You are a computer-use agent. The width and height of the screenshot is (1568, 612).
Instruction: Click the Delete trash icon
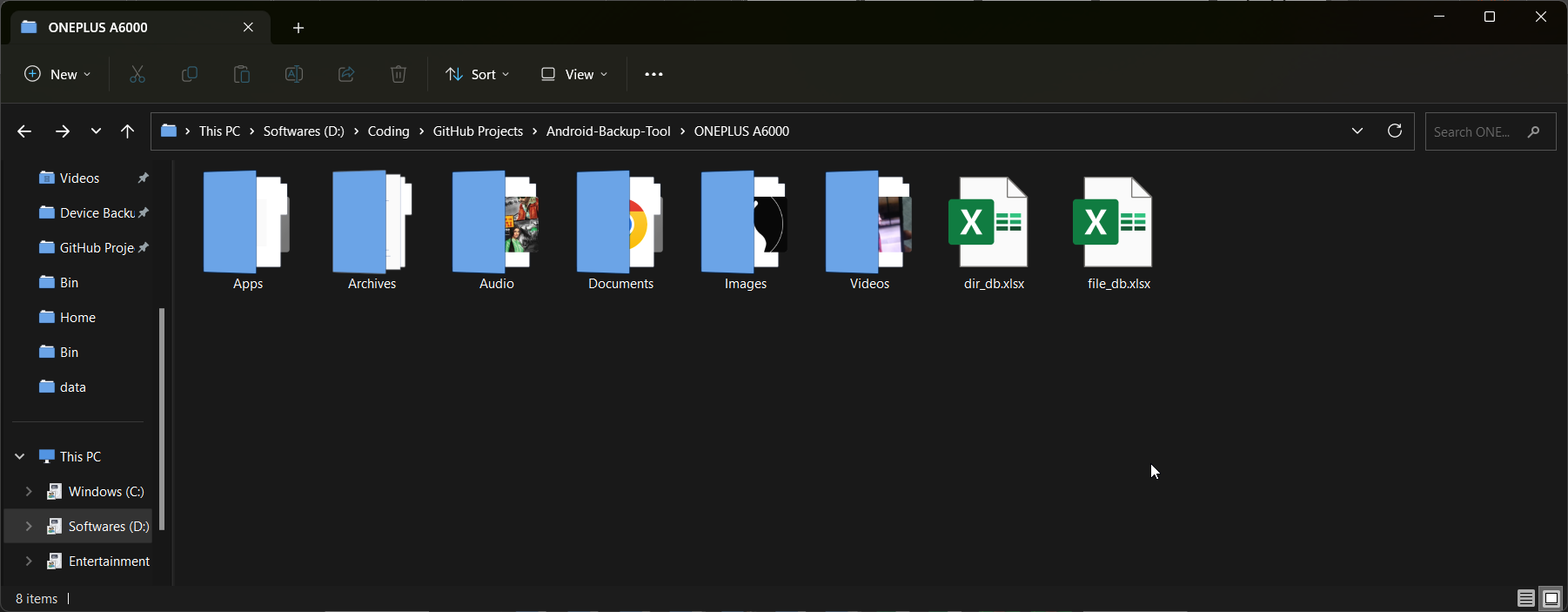tap(399, 75)
